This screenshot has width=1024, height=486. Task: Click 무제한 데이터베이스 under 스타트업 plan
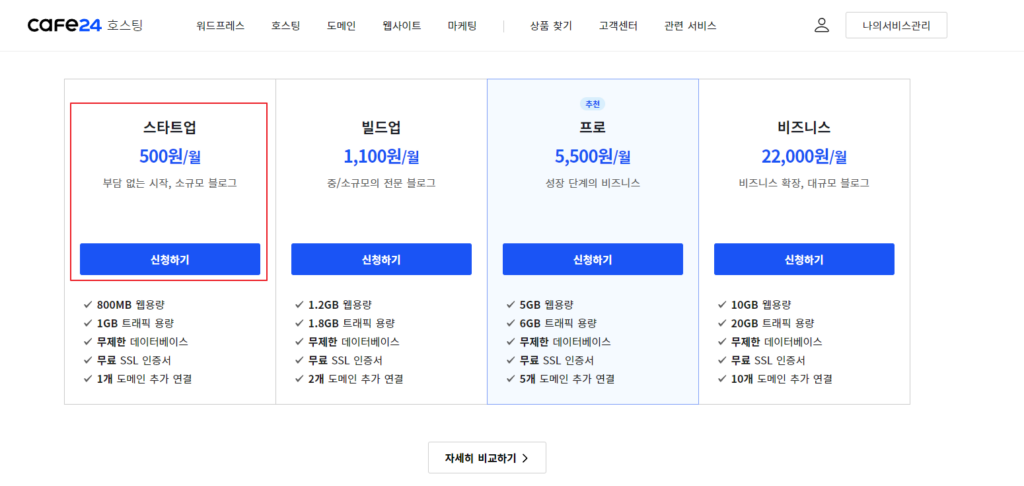coord(136,342)
